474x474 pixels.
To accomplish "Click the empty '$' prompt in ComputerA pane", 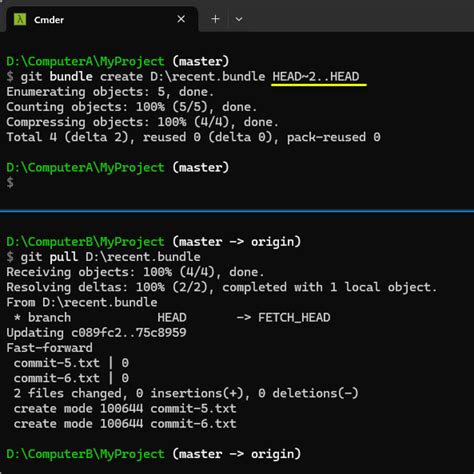I will pyautogui.click(x=10, y=183).
